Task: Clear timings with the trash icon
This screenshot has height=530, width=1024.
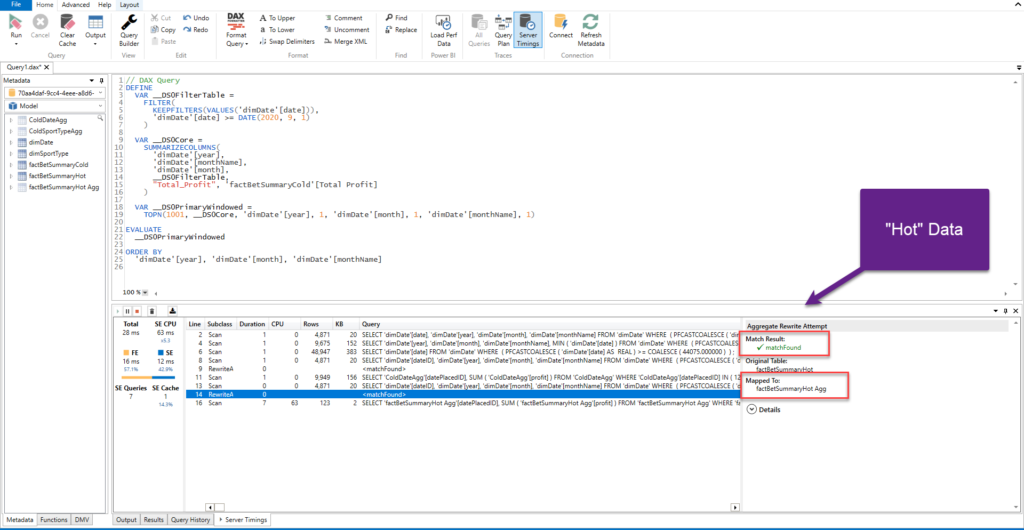Action: point(152,311)
